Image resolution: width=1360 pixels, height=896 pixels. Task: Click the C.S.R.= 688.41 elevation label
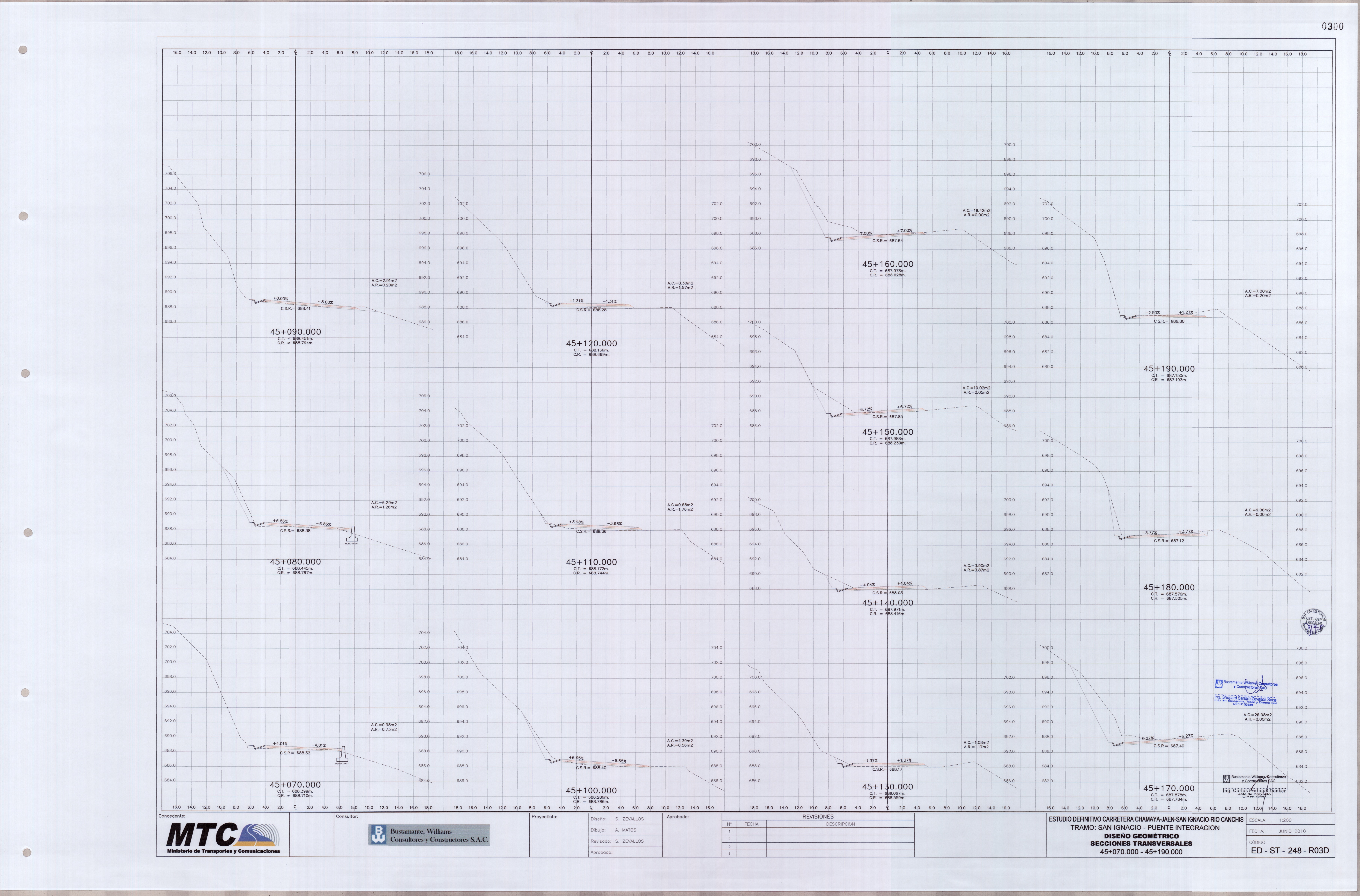(295, 309)
